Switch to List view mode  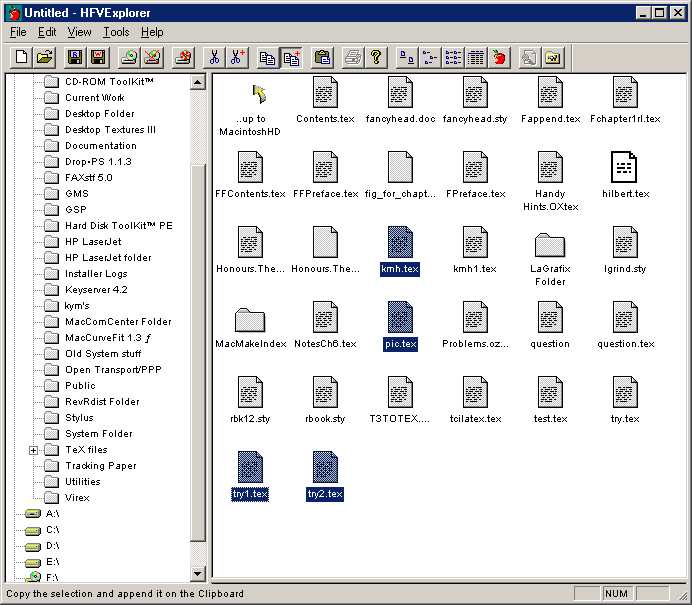click(453, 57)
